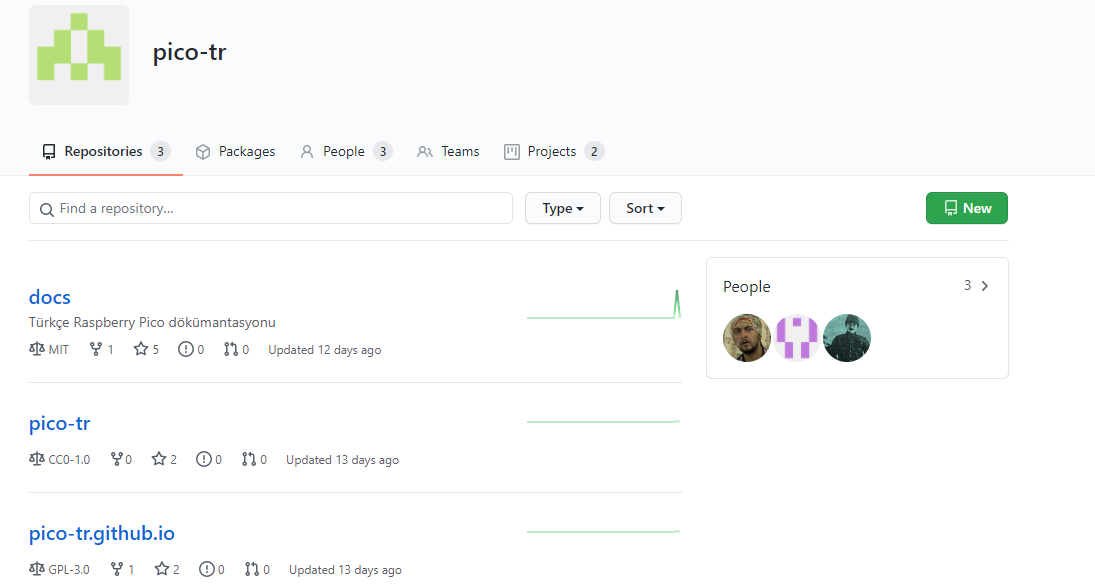Image resolution: width=1095 pixels, height=584 pixels.
Task: Click the Repositories book icon
Action: coord(49,152)
